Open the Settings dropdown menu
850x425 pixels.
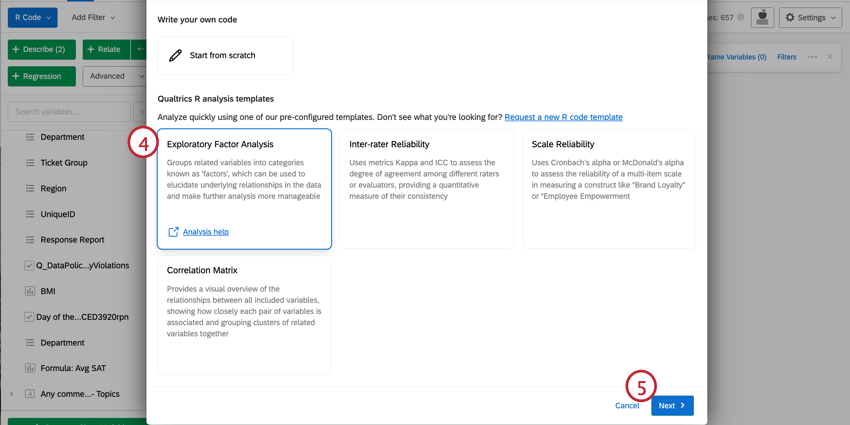click(810, 17)
